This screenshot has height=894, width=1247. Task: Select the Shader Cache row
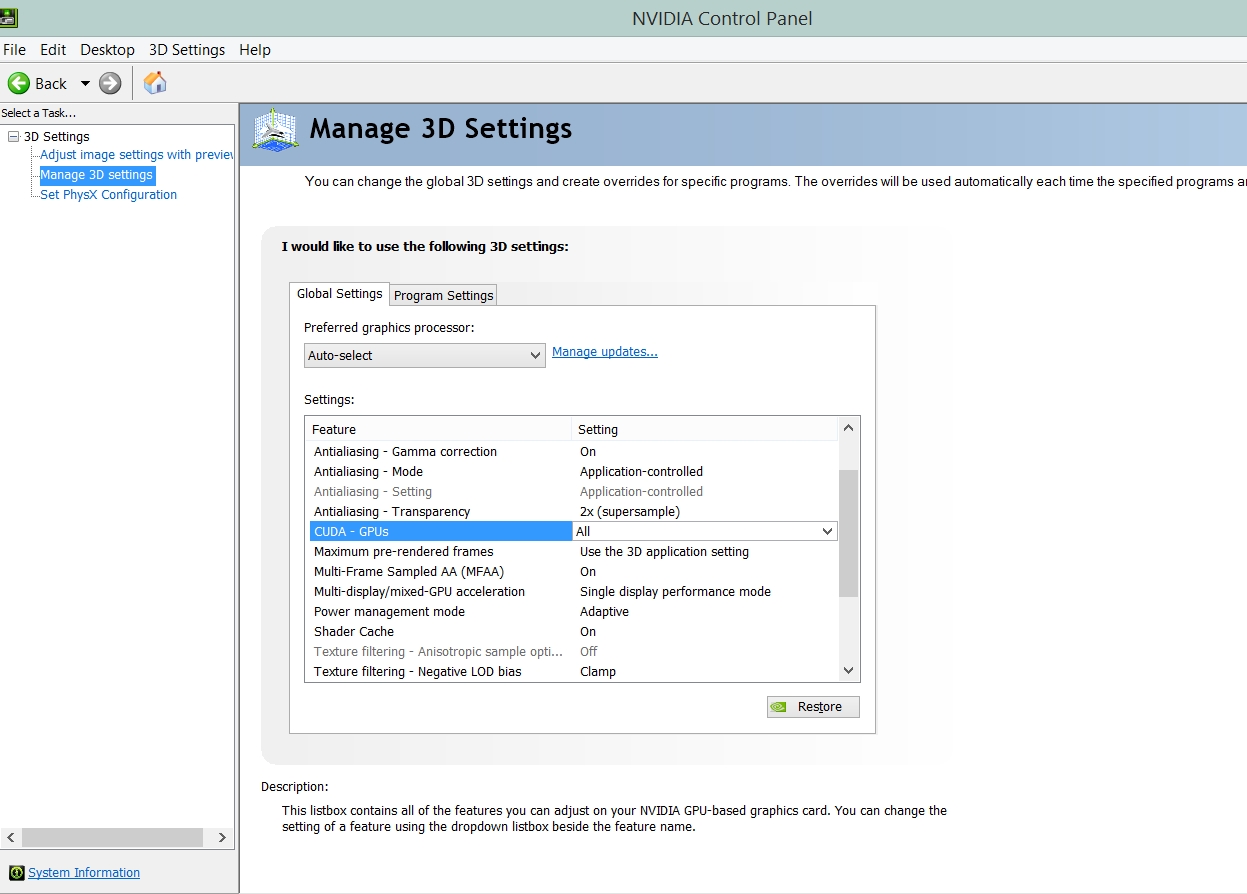[572, 632]
